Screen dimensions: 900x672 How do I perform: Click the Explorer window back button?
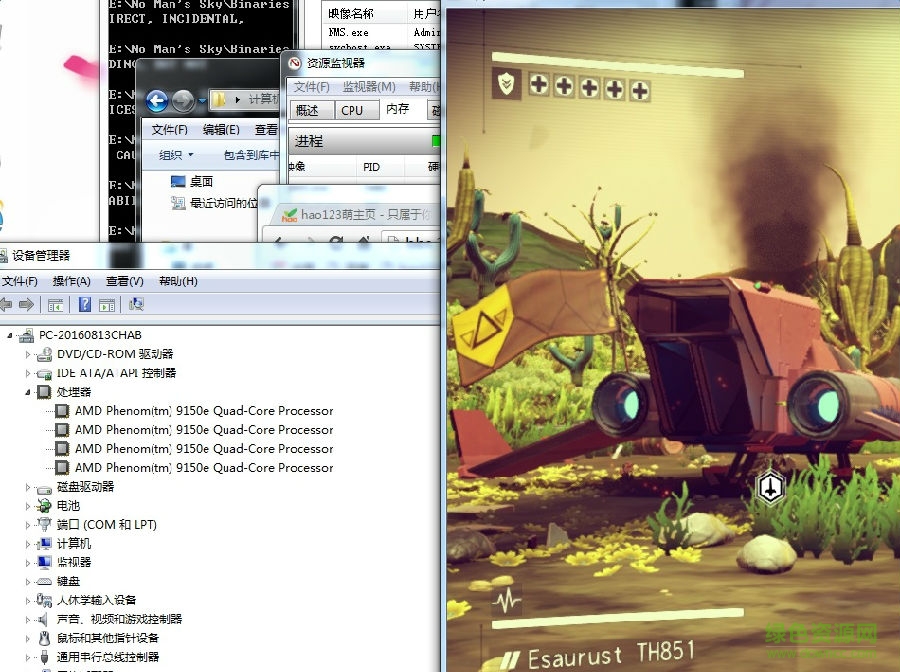pos(157,102)
